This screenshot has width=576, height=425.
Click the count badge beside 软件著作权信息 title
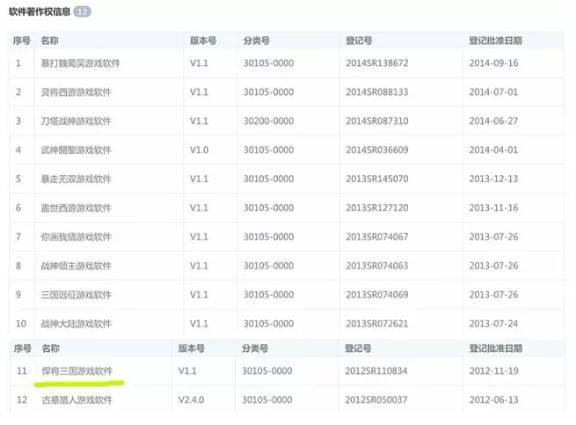[82, 12]
